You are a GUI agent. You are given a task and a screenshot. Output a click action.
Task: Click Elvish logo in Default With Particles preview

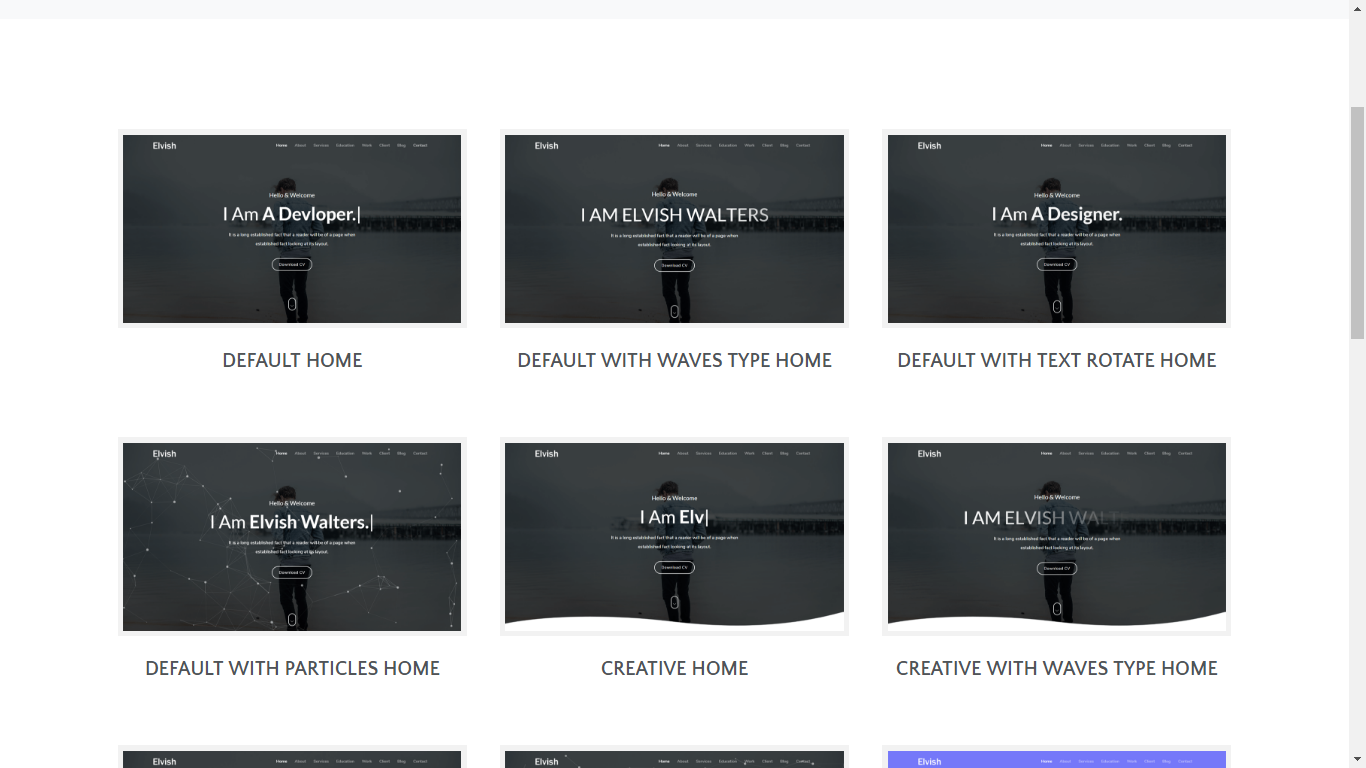(164, 454)
